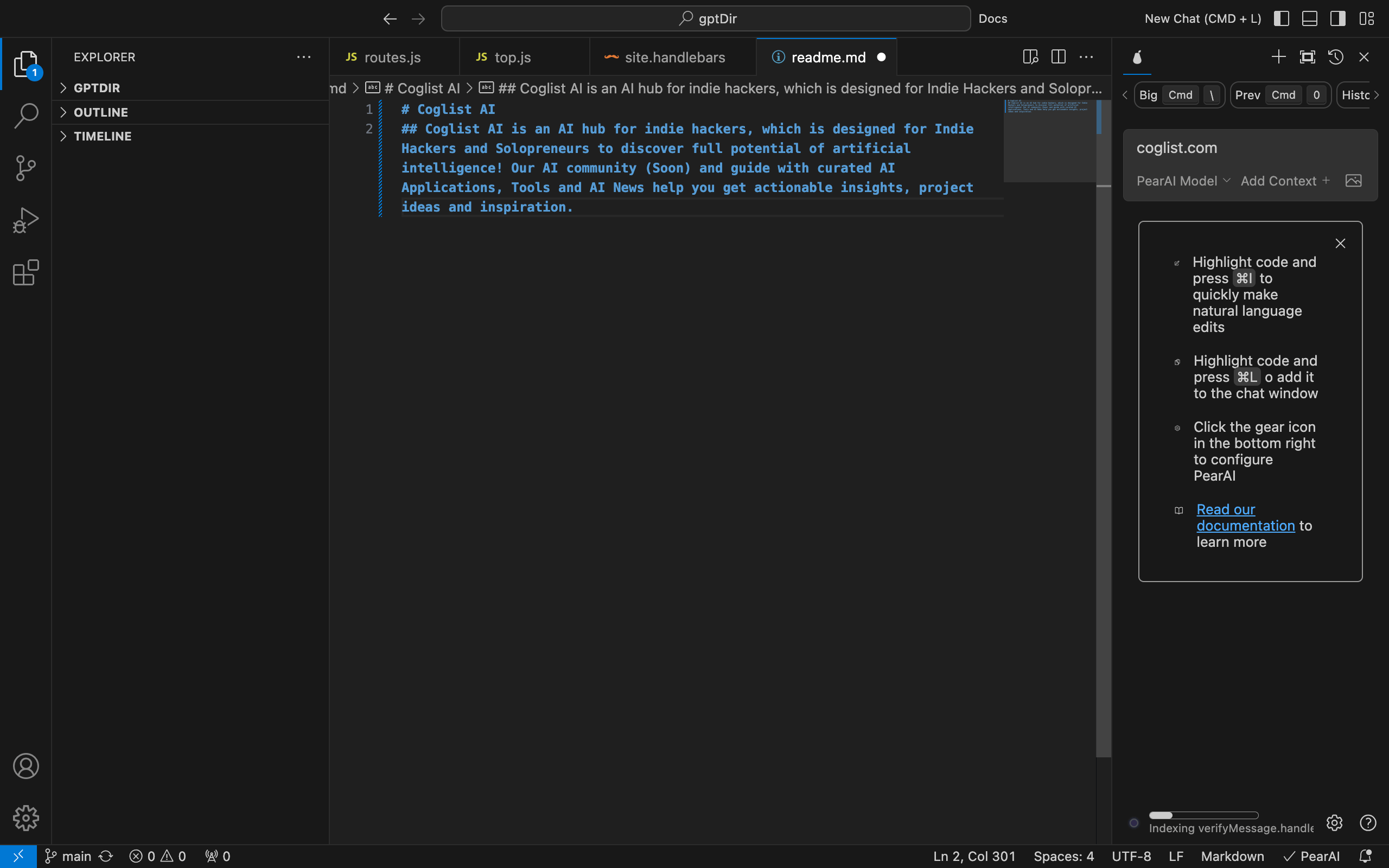Click the gptDir command center search box
The height and width of the screenshot is (868, 1389).
click(x=706, y=18)
